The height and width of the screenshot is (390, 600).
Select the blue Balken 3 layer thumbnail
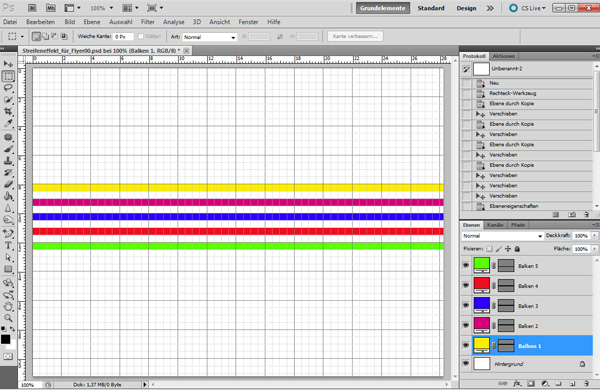point(481,305)
